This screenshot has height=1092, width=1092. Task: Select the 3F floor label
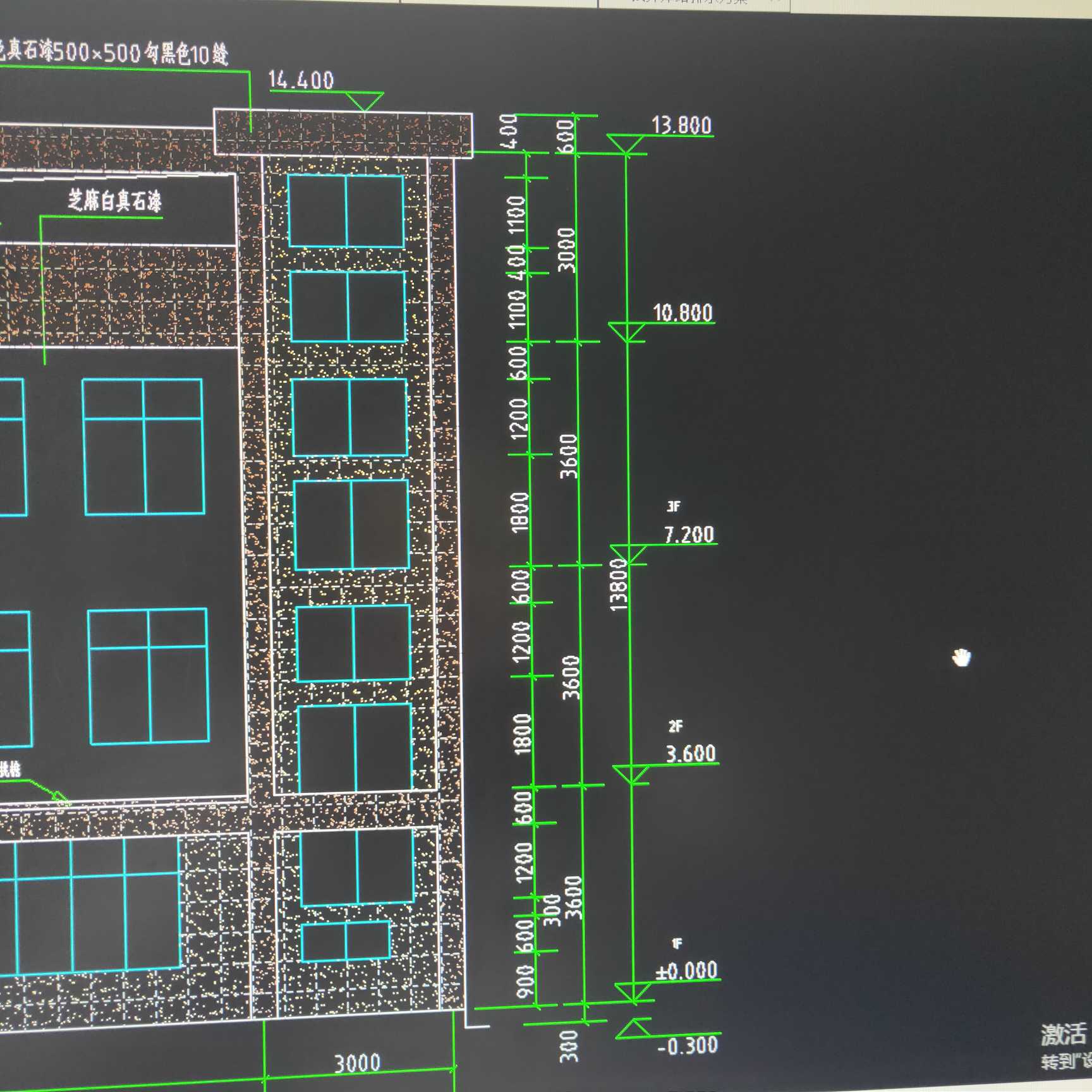(674, 506)
